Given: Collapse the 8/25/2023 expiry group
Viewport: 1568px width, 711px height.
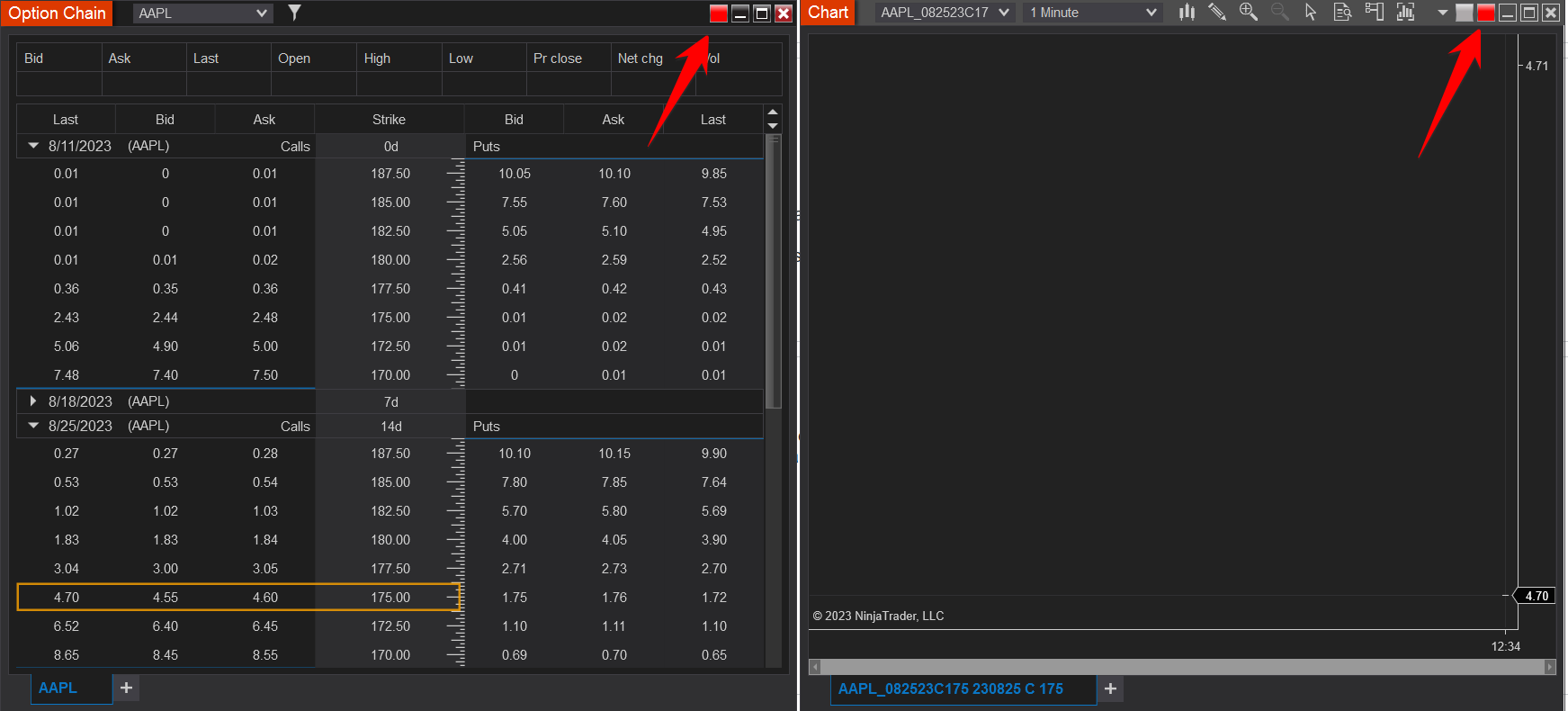Looking at the screenshot, I should pyautogui.click(x=33, y=426).
